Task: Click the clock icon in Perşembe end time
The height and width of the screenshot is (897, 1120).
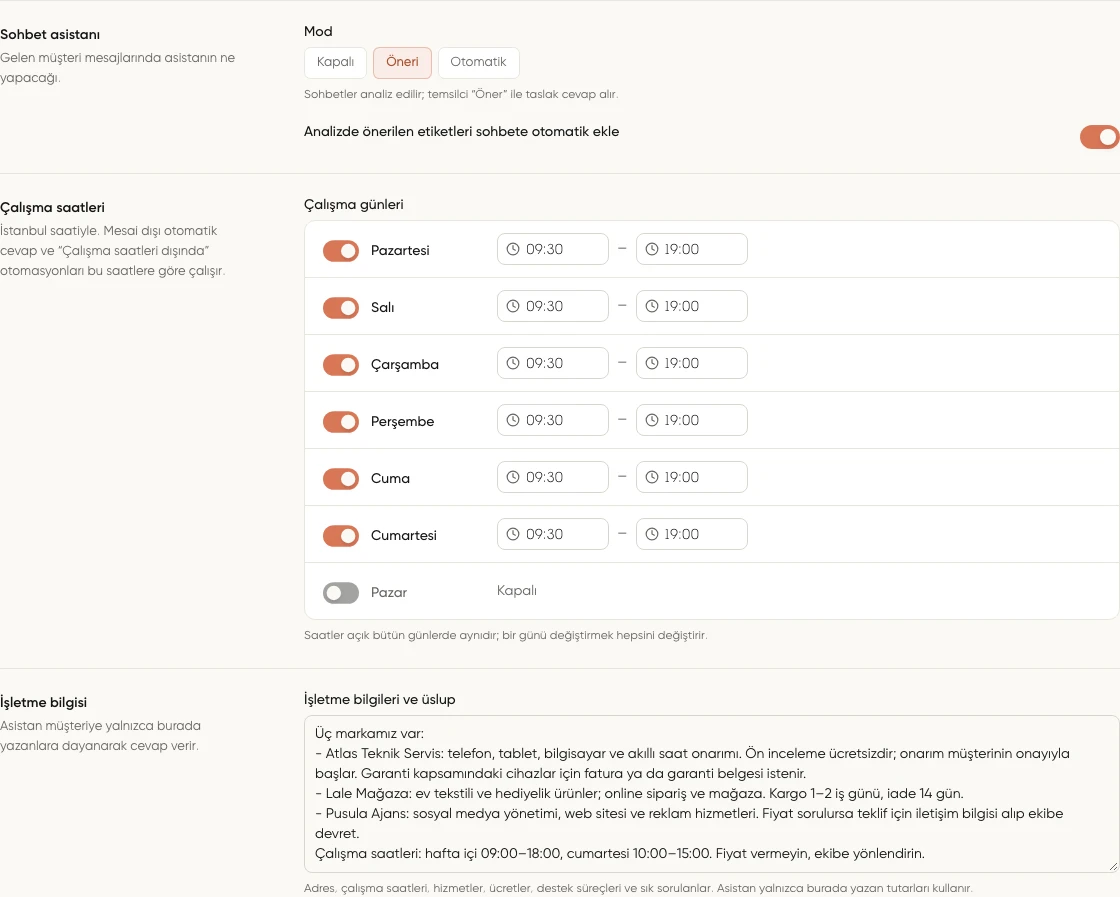Action: pos(651,421)
